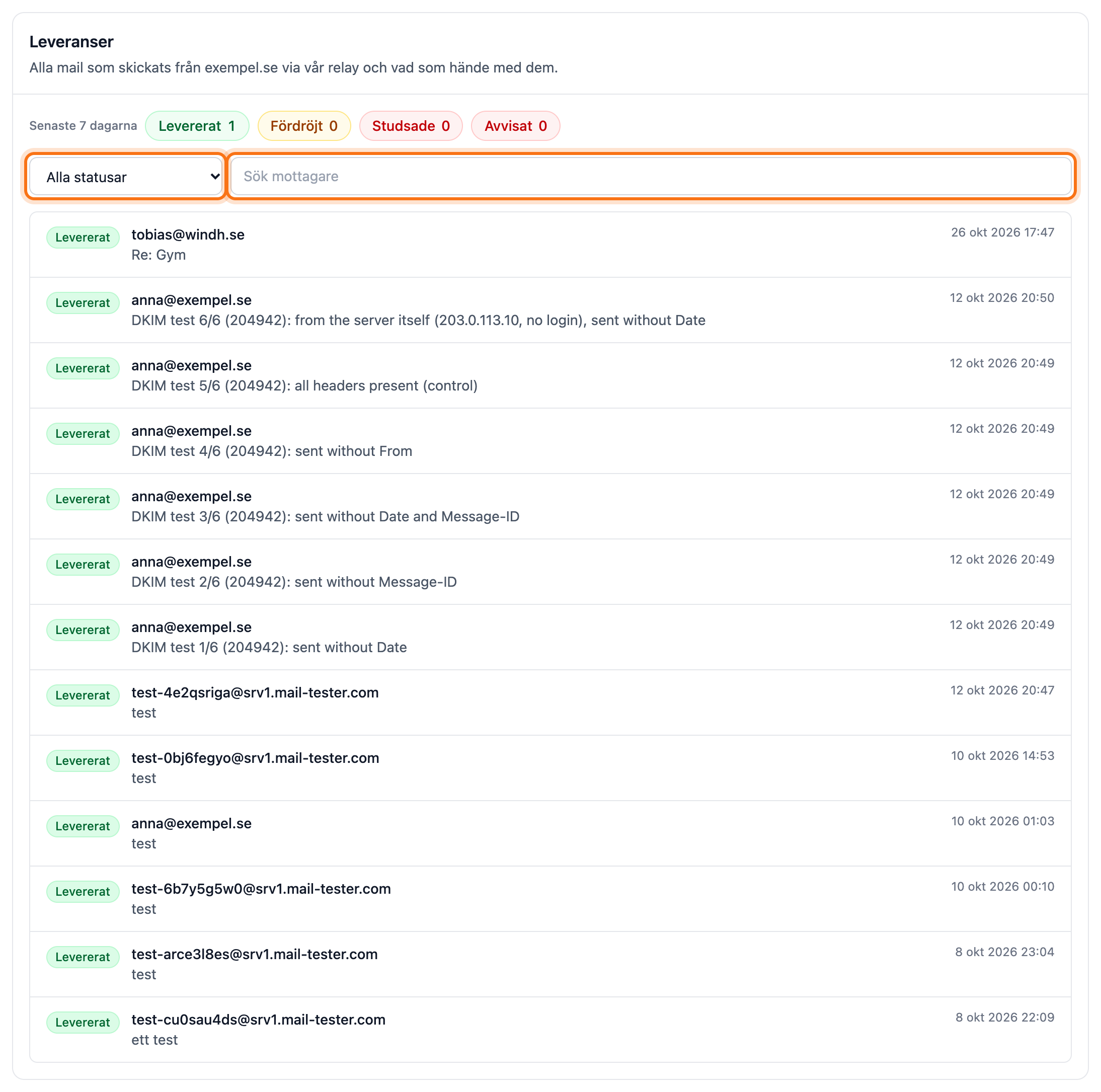
Task: Click timestamp 8 okt 2026 22:09
Action: pyautogui.click(x=1005, y=1018)
